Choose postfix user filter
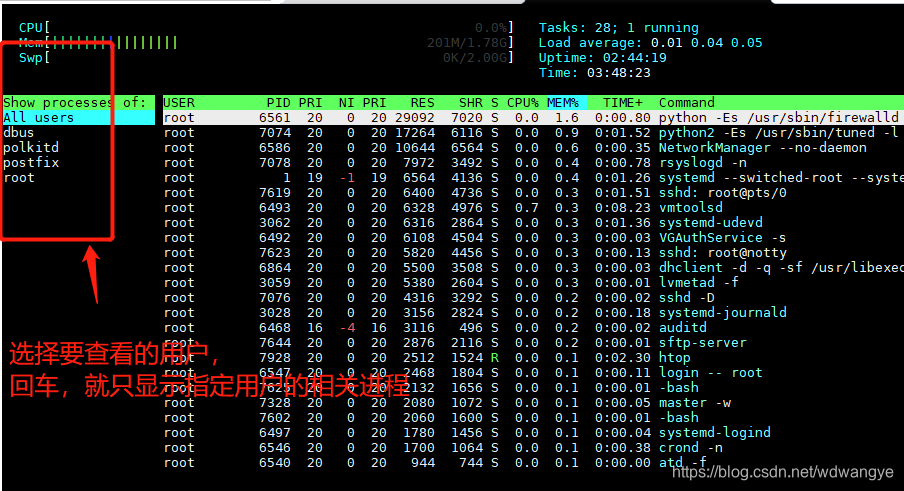 coord(31,163)
